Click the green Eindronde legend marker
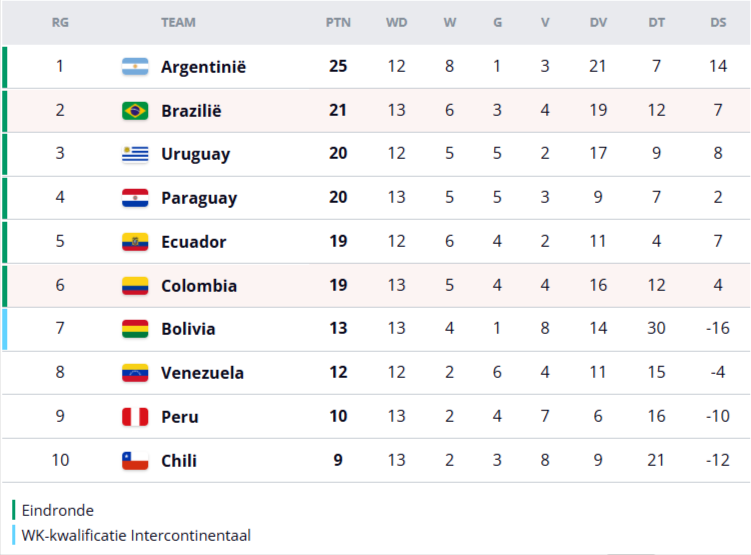The width and height of the screenshot is (751, 555). (15, 510)
